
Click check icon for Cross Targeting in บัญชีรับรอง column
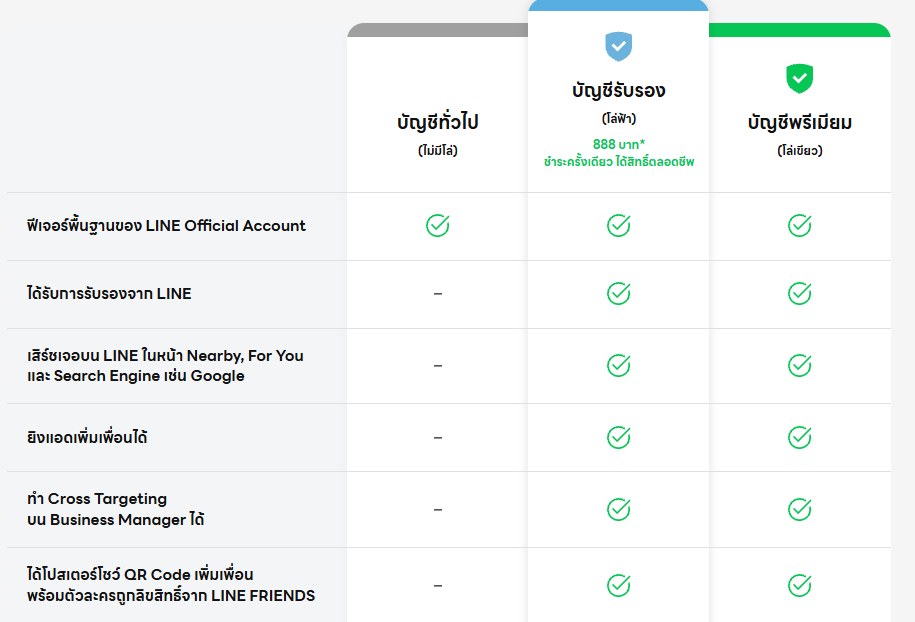coord(619,509)
